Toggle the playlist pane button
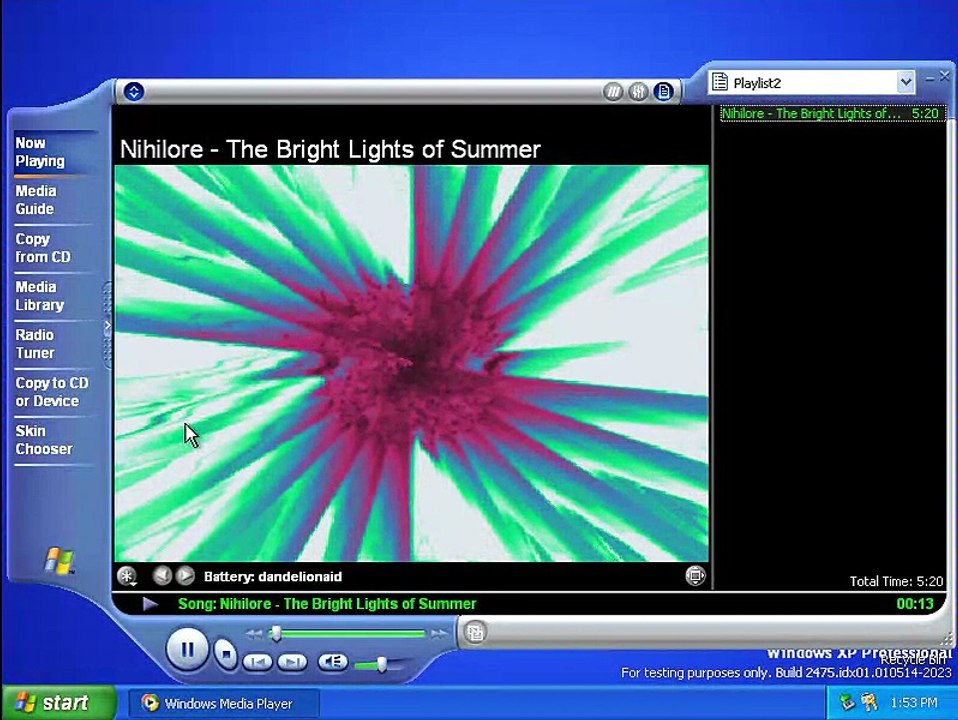Image resolution: width=958 pixels, height=720 pixels. [x=663, y=92]
